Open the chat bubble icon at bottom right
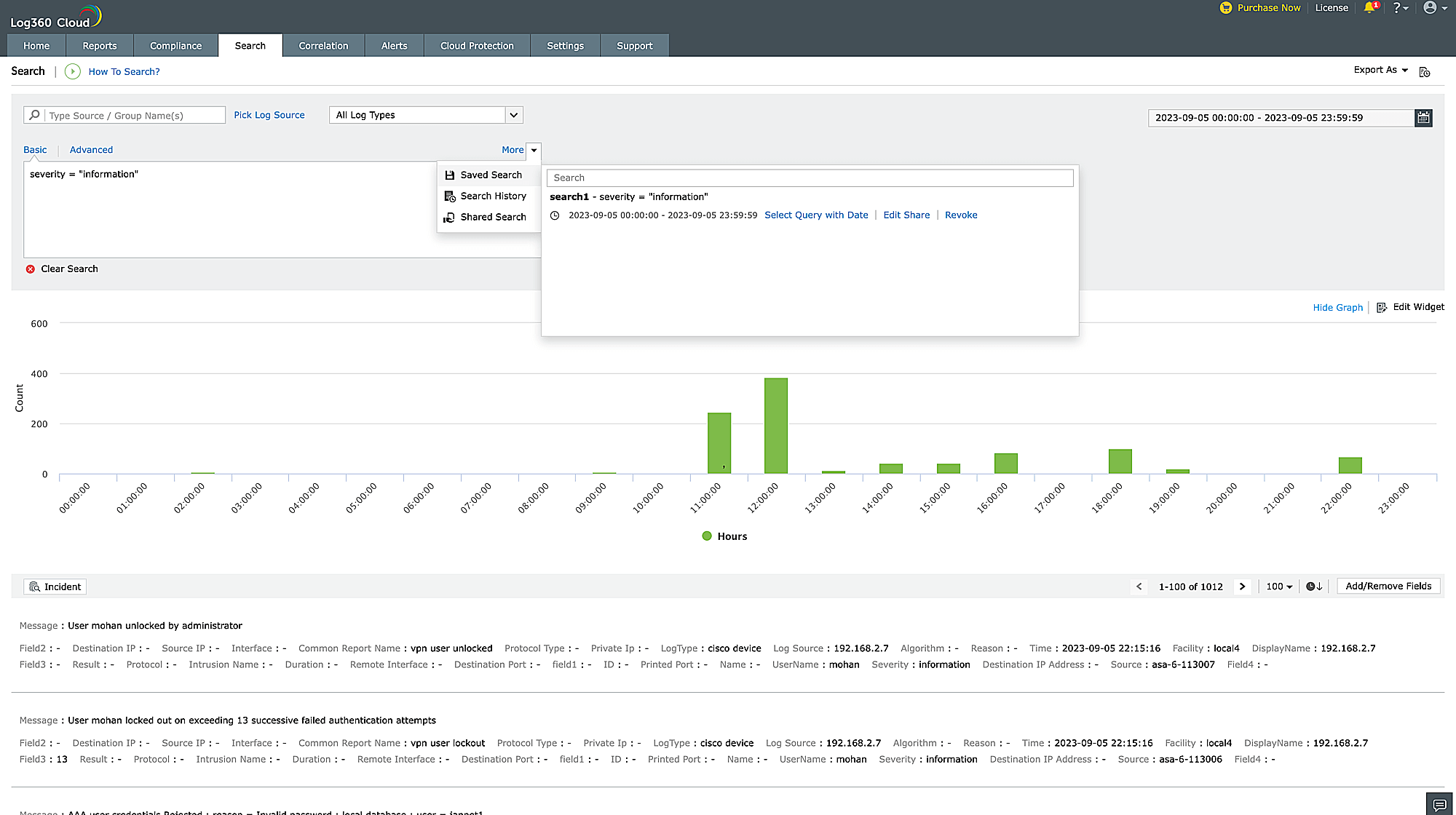The image size is (1456, 815). pos(1439,804)
